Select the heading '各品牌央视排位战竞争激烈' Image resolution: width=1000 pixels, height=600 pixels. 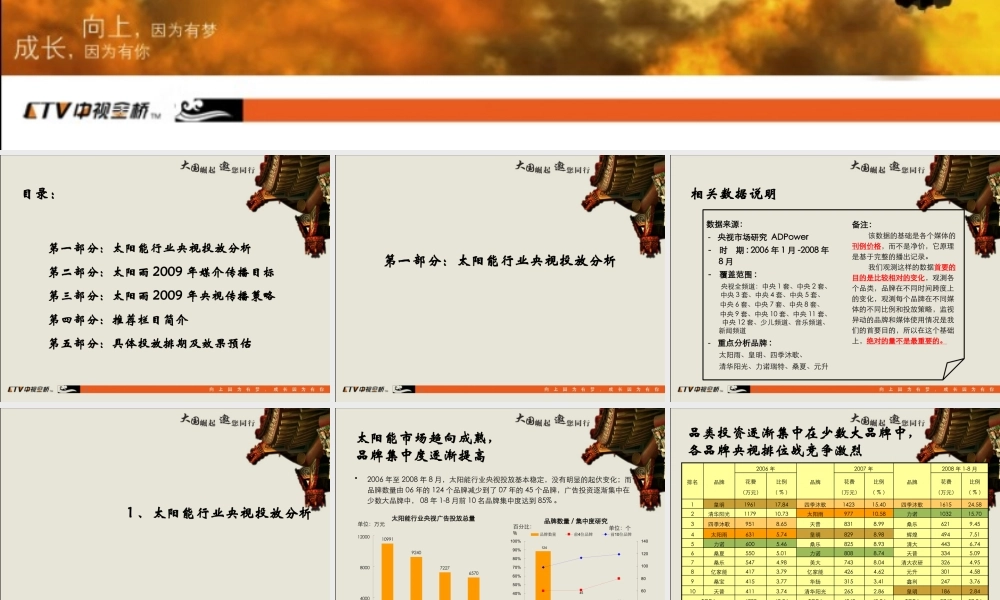[x=776, y=450]
